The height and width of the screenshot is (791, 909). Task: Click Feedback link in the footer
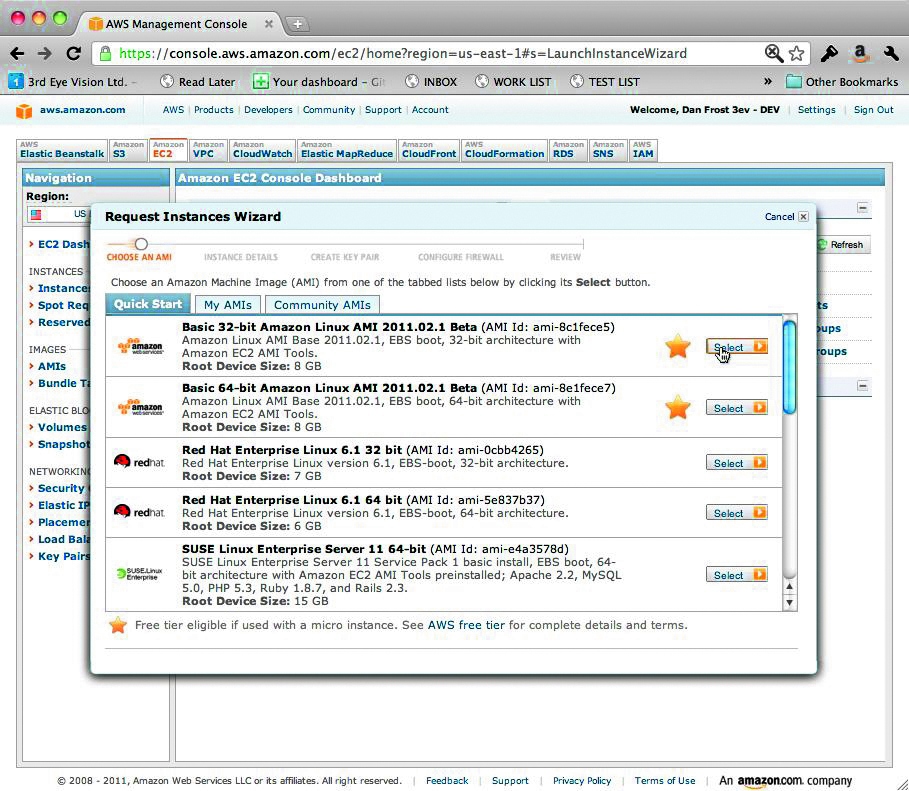447,781
